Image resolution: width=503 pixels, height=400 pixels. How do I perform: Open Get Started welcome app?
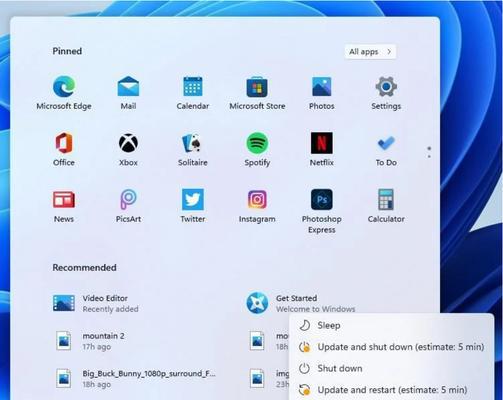[x=301, y=303]
